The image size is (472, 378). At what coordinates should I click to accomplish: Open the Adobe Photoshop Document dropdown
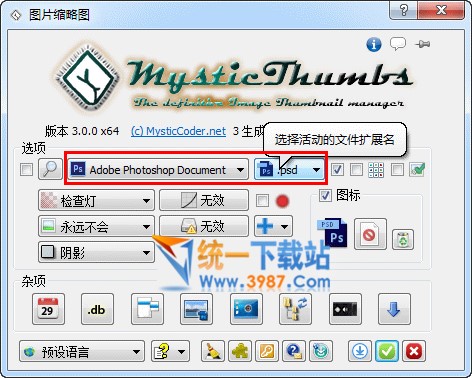[158, 169]
